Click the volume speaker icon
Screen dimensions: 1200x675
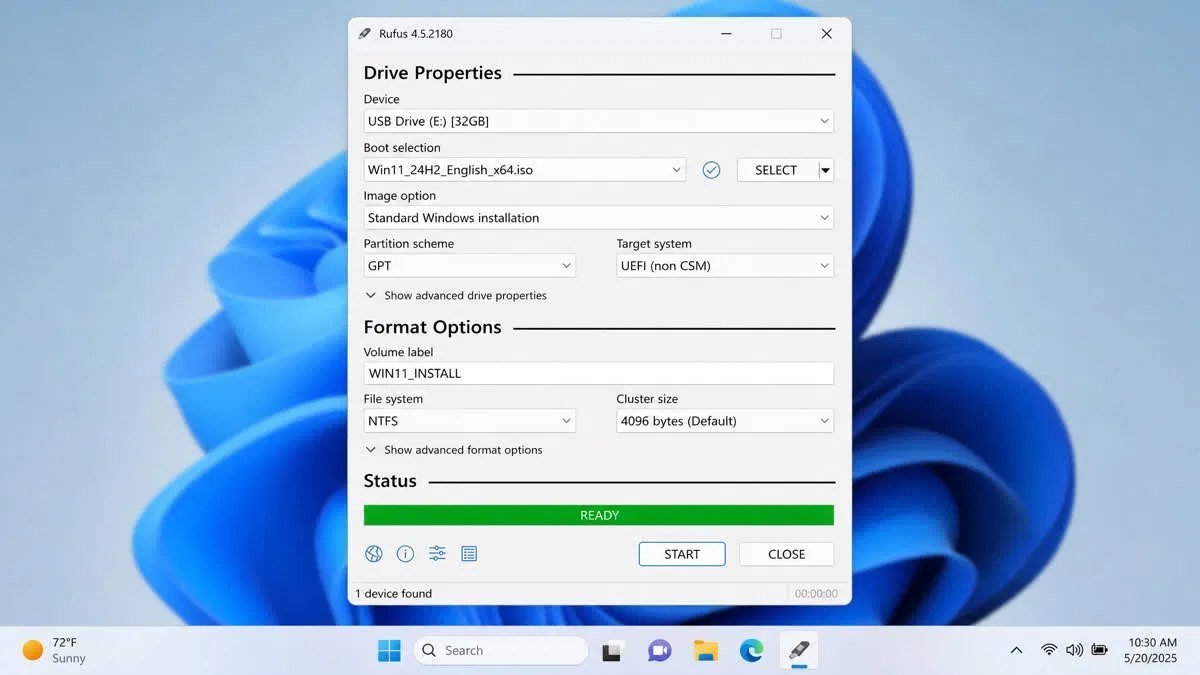click(1074, 650)
